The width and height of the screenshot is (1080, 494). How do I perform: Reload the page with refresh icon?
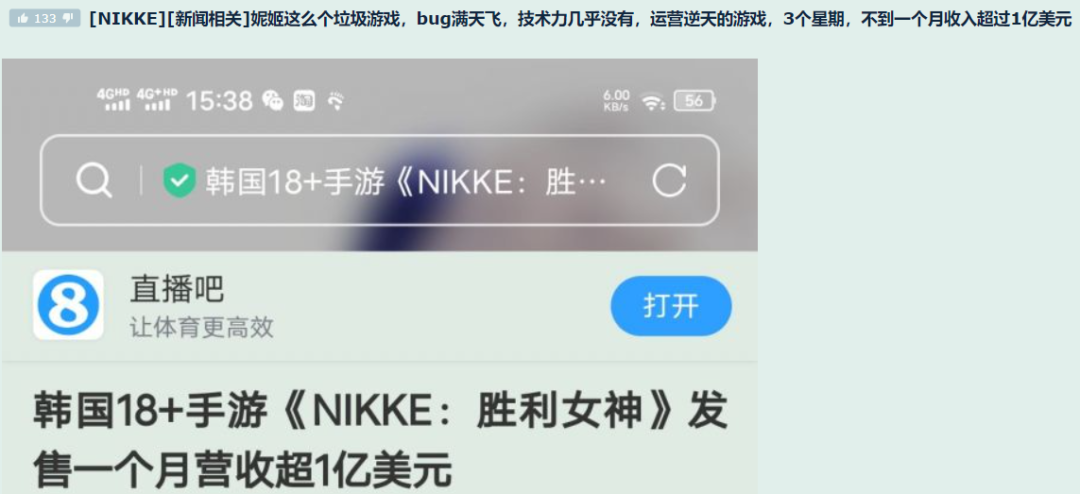tap(669, 181)
